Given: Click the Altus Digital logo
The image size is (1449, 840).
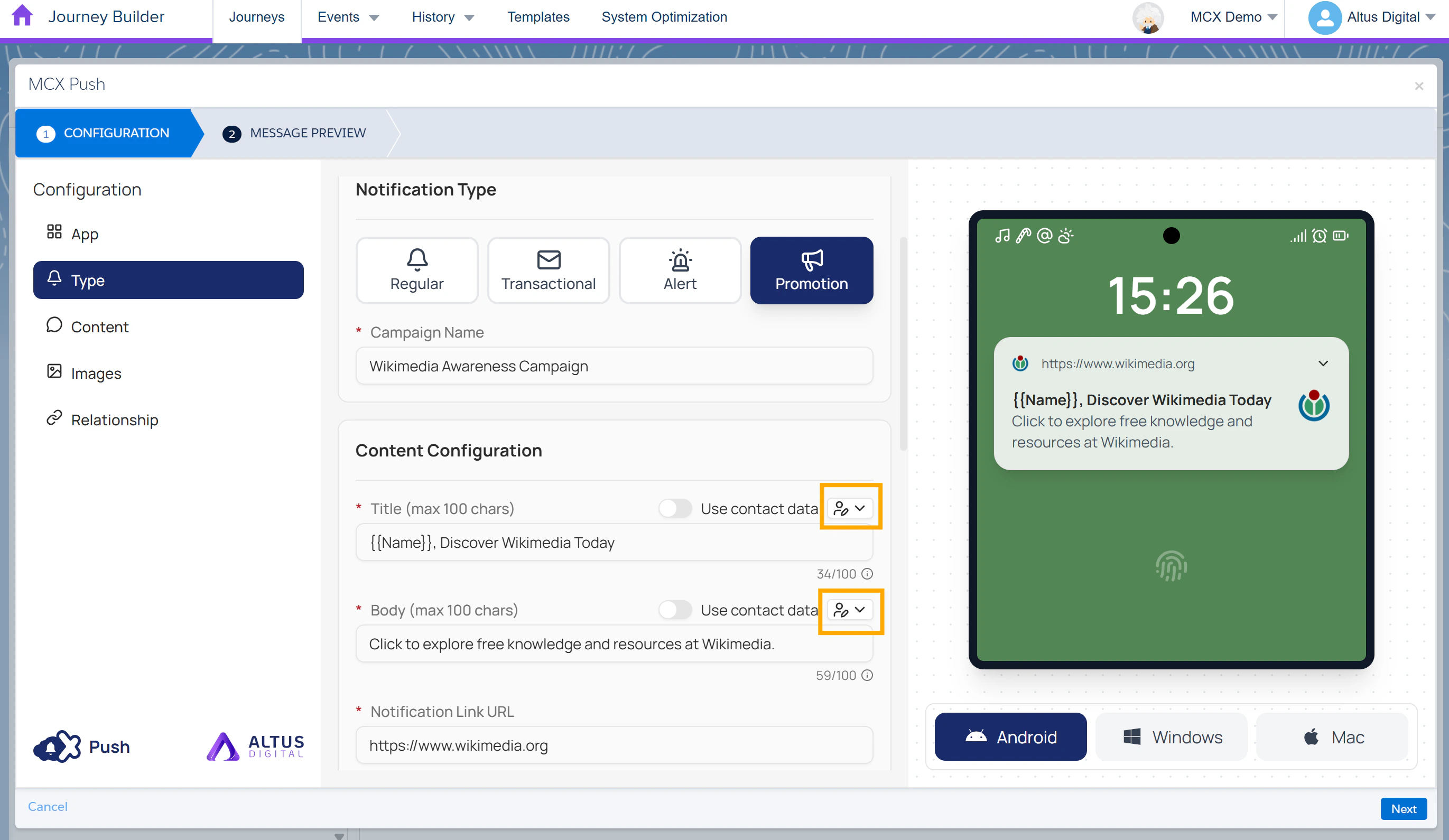Looking at the screenshot, I should click(255, 746).
